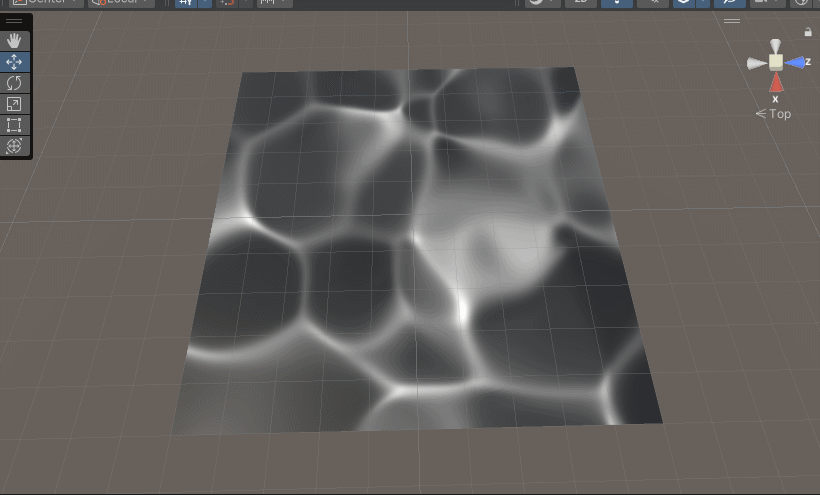
Task: Click the tools overlay handle bars
Action: pyautogui.click(x=14, y=21)
